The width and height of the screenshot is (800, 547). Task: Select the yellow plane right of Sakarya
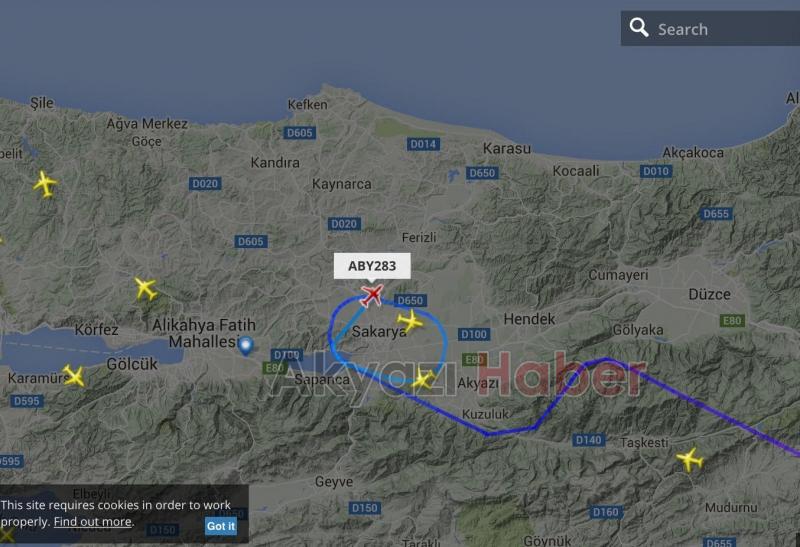pyautogui.click(x=410, y=321)
